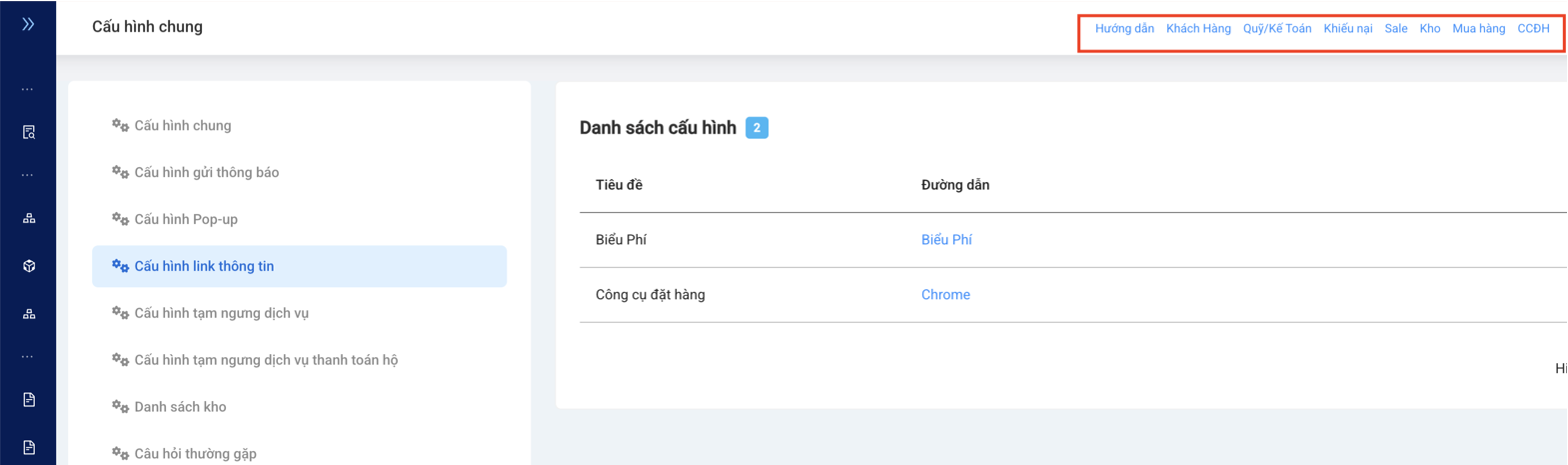
Task: Click the gear icon beside Cấu hình gửi thông báo
Action: [120, 172]
